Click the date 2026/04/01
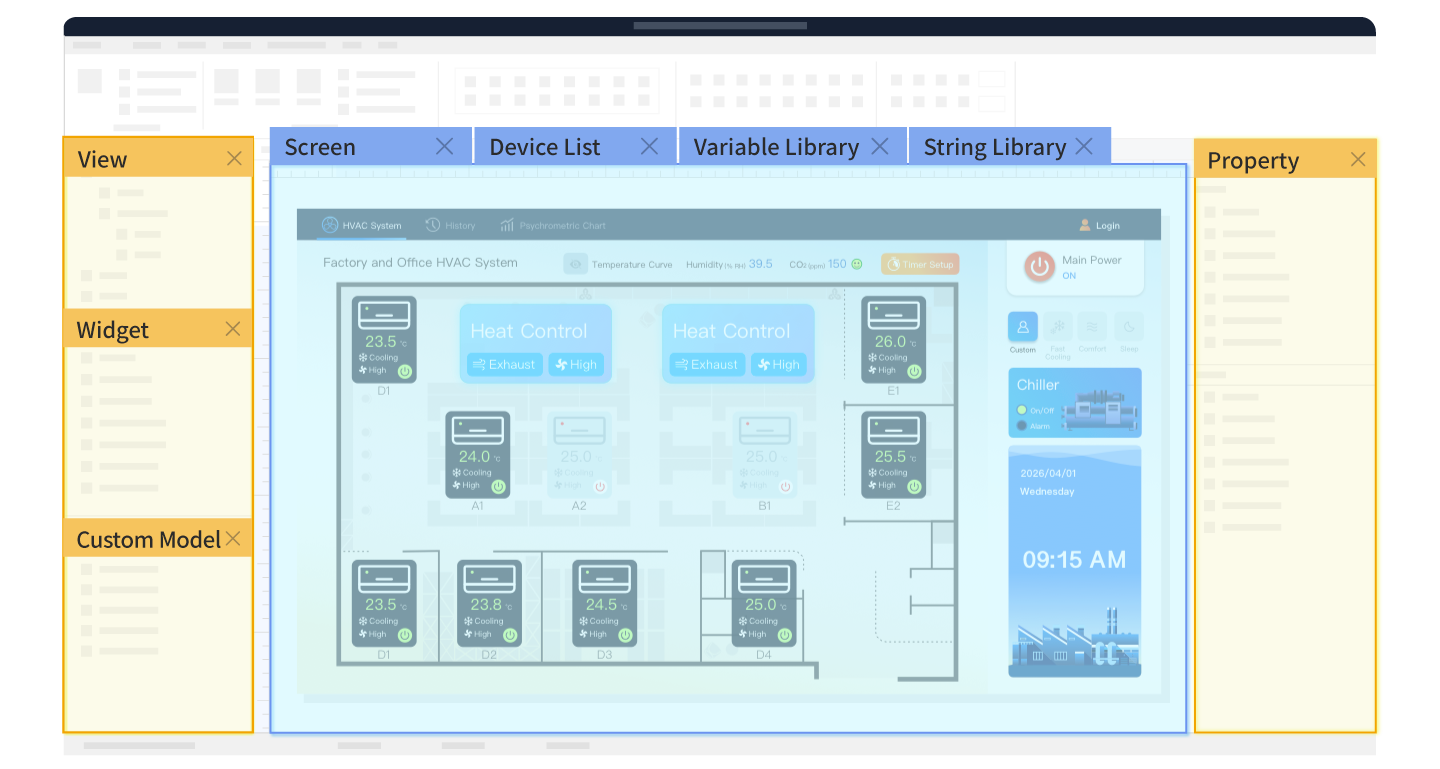Screen dimensions: 1440x769 [x=1048, y=473]
